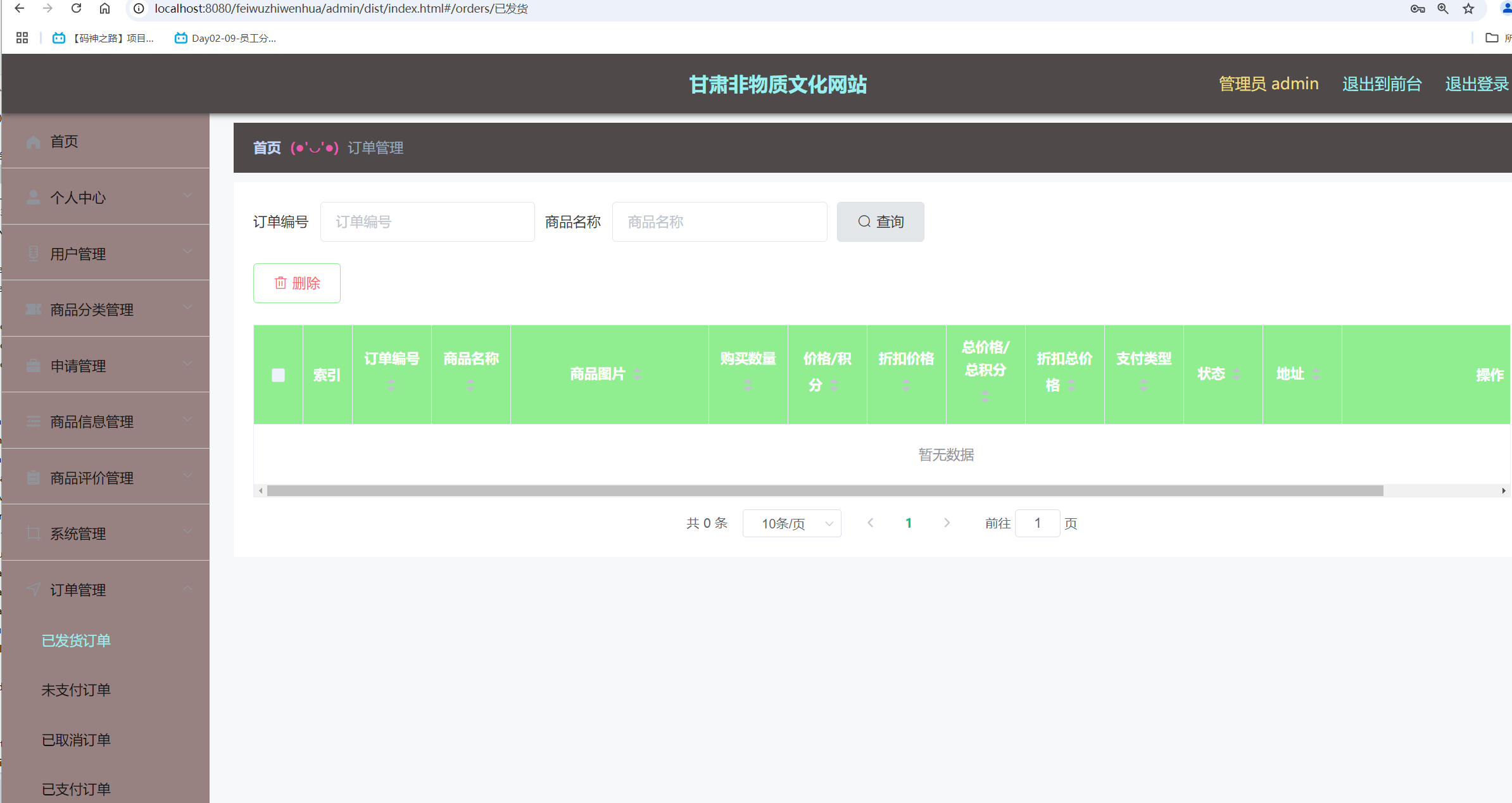Sort by 订单编号 column arrows

pyautogui.click(x=391, y=385)
